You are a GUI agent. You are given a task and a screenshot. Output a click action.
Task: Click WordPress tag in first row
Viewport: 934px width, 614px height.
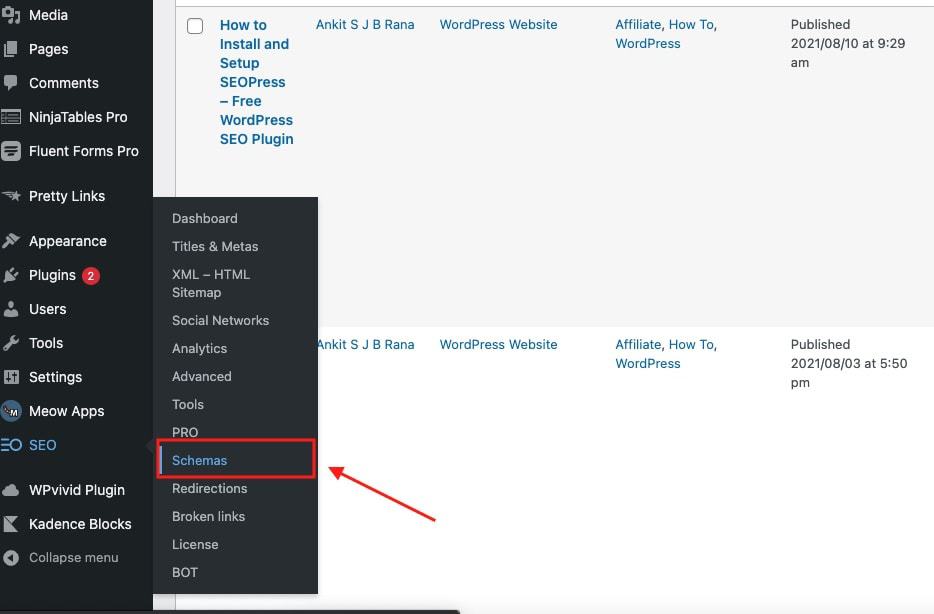point(647,43)
